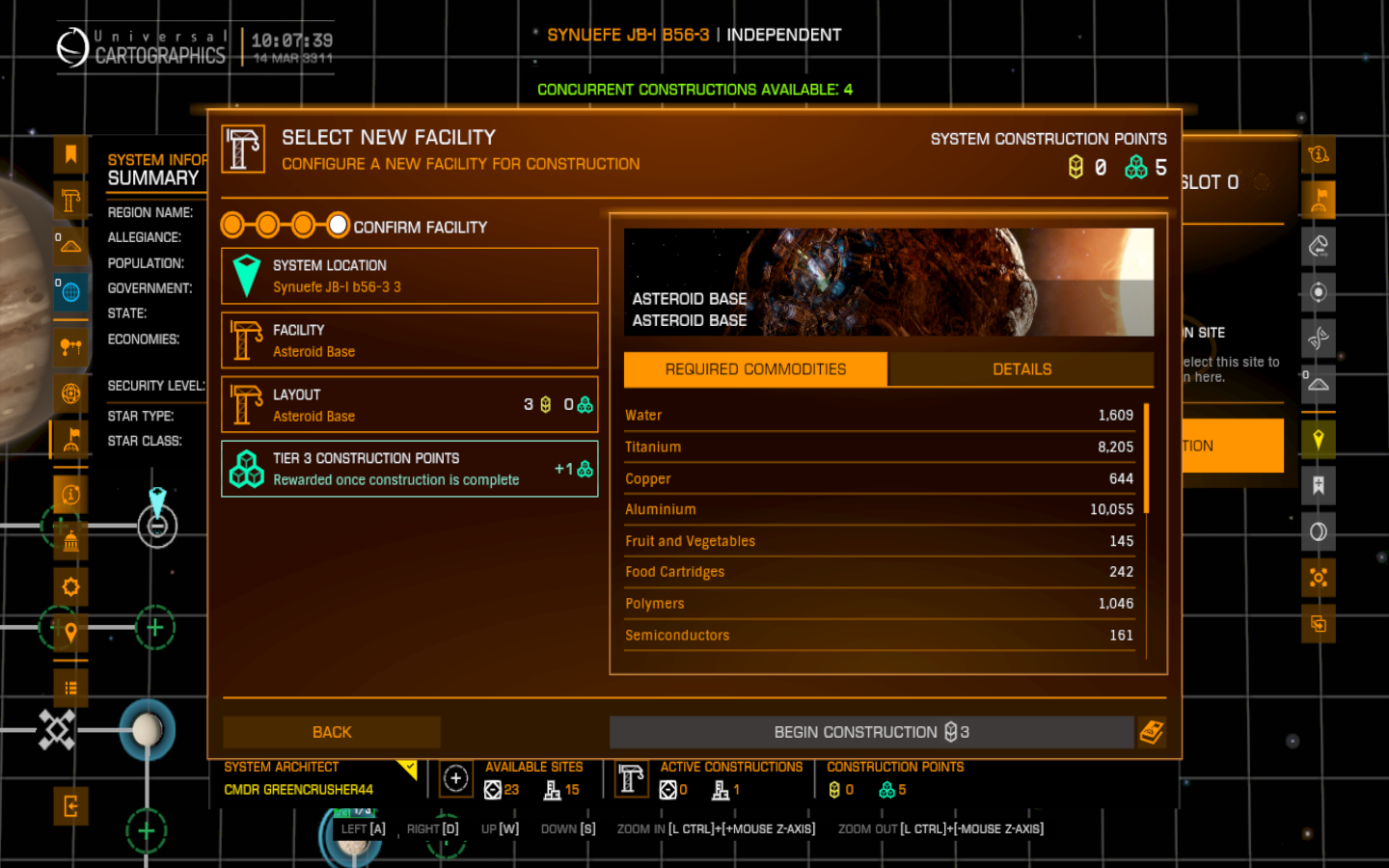The width and height of the screenshot is (1389, 868).
Task: Open the planet info icon in right sidebar
Action: [1319, 154]
